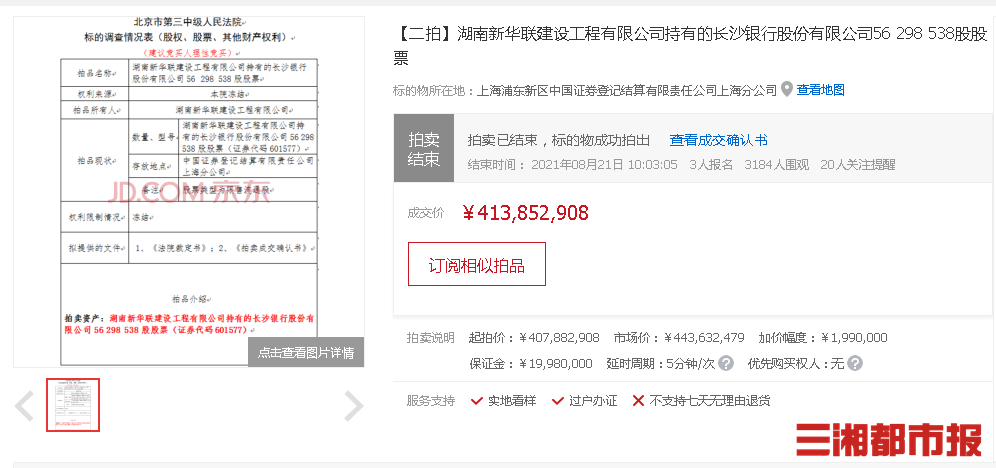Click the 20人关注提醒 text
Screen dimensions: 996x468
pyautogui.click(x=858, y=165)
